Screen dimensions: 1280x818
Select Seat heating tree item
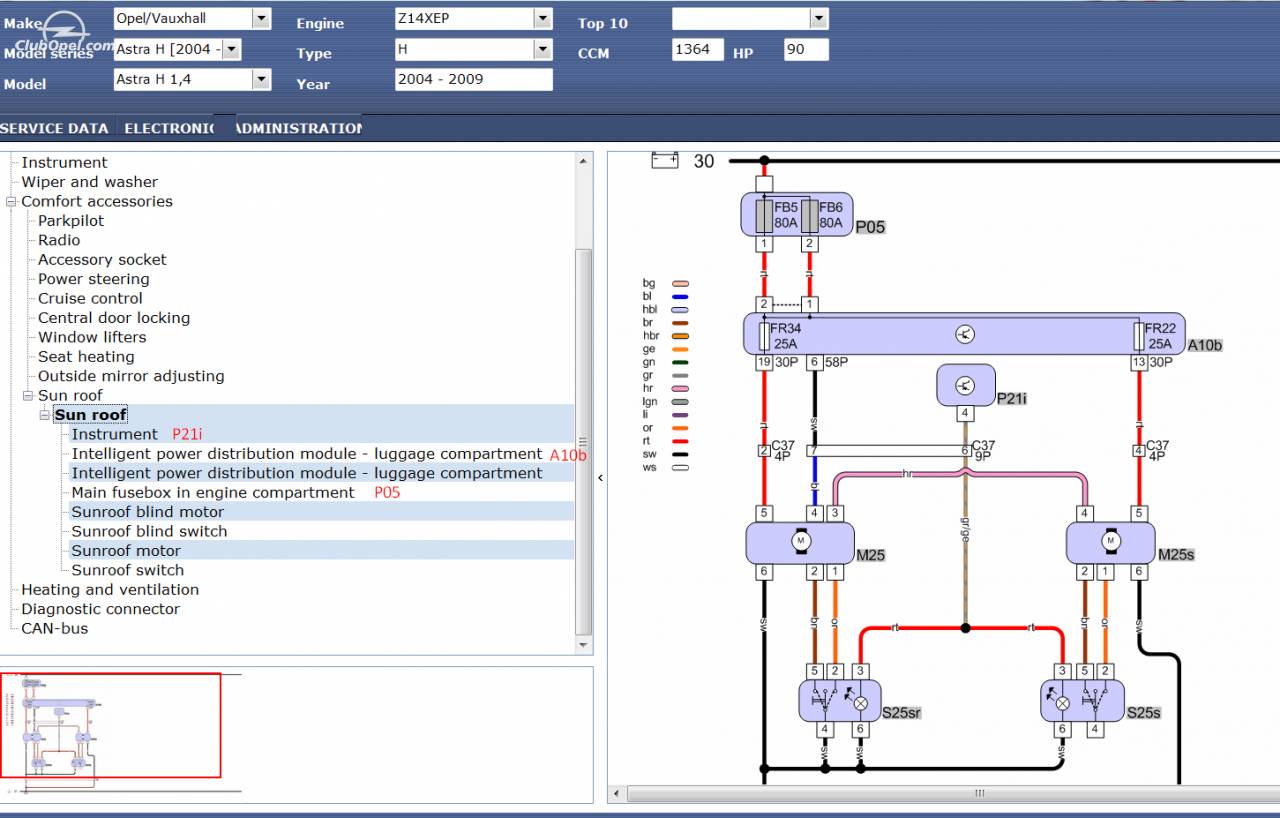(86, 357)
